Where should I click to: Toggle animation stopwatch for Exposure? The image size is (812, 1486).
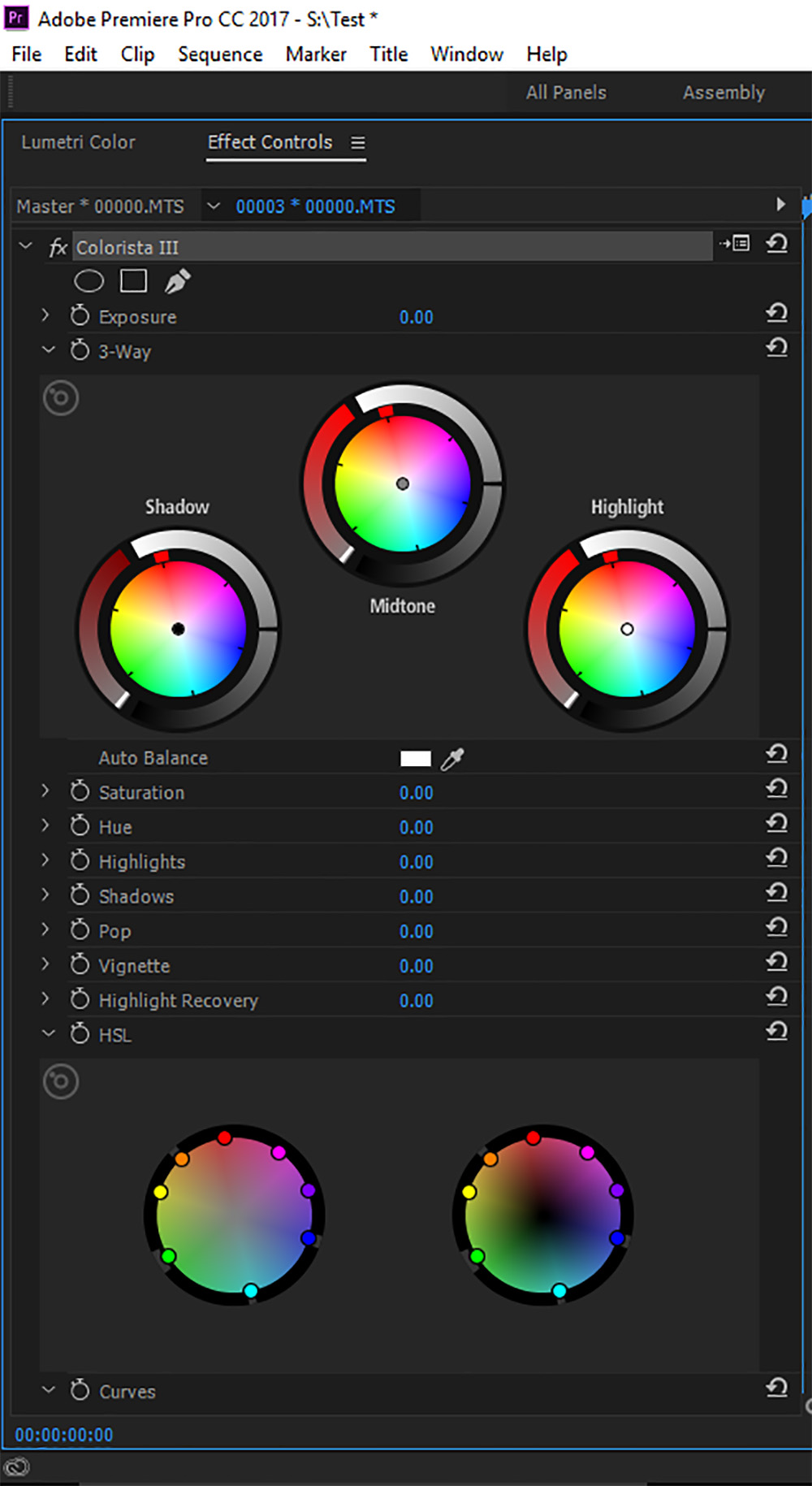click(x=80, y=315)
